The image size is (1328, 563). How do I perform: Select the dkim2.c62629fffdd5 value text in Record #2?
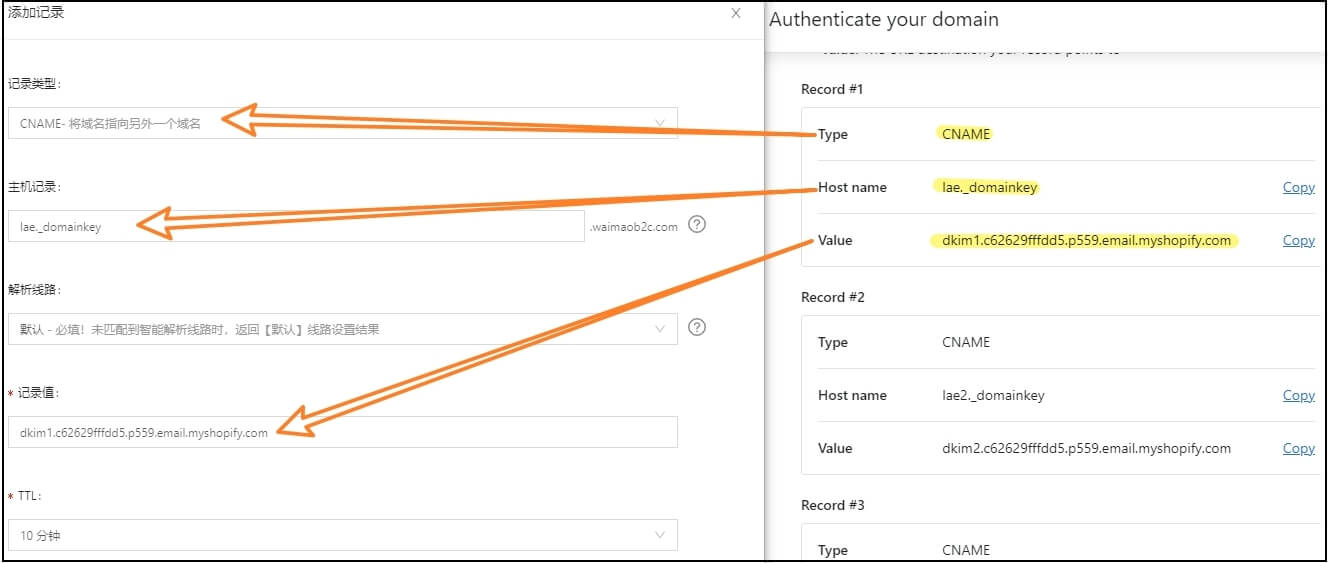1086,448
